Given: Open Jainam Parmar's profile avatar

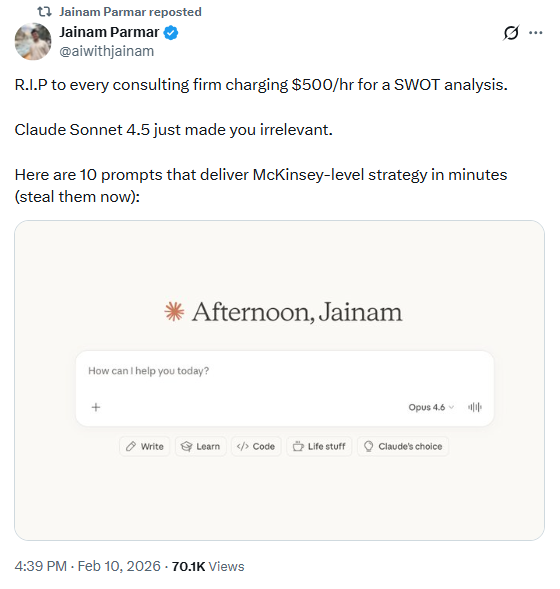Looking at the screenshot, I should click(33, 41).
